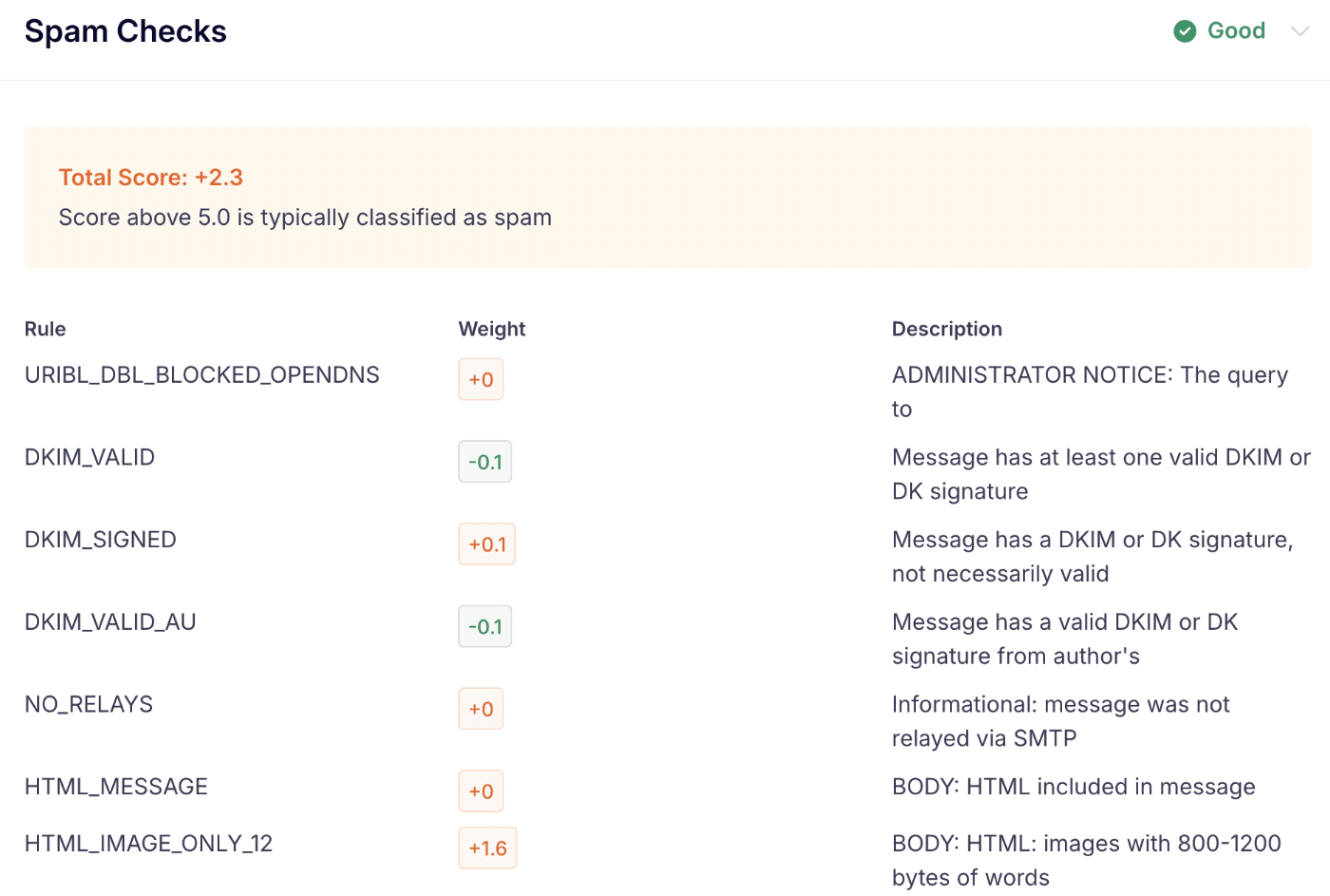The image size is (1330, 896).
Task: Collapse the Spam Checks section chevron
Action: [1300, 31]
